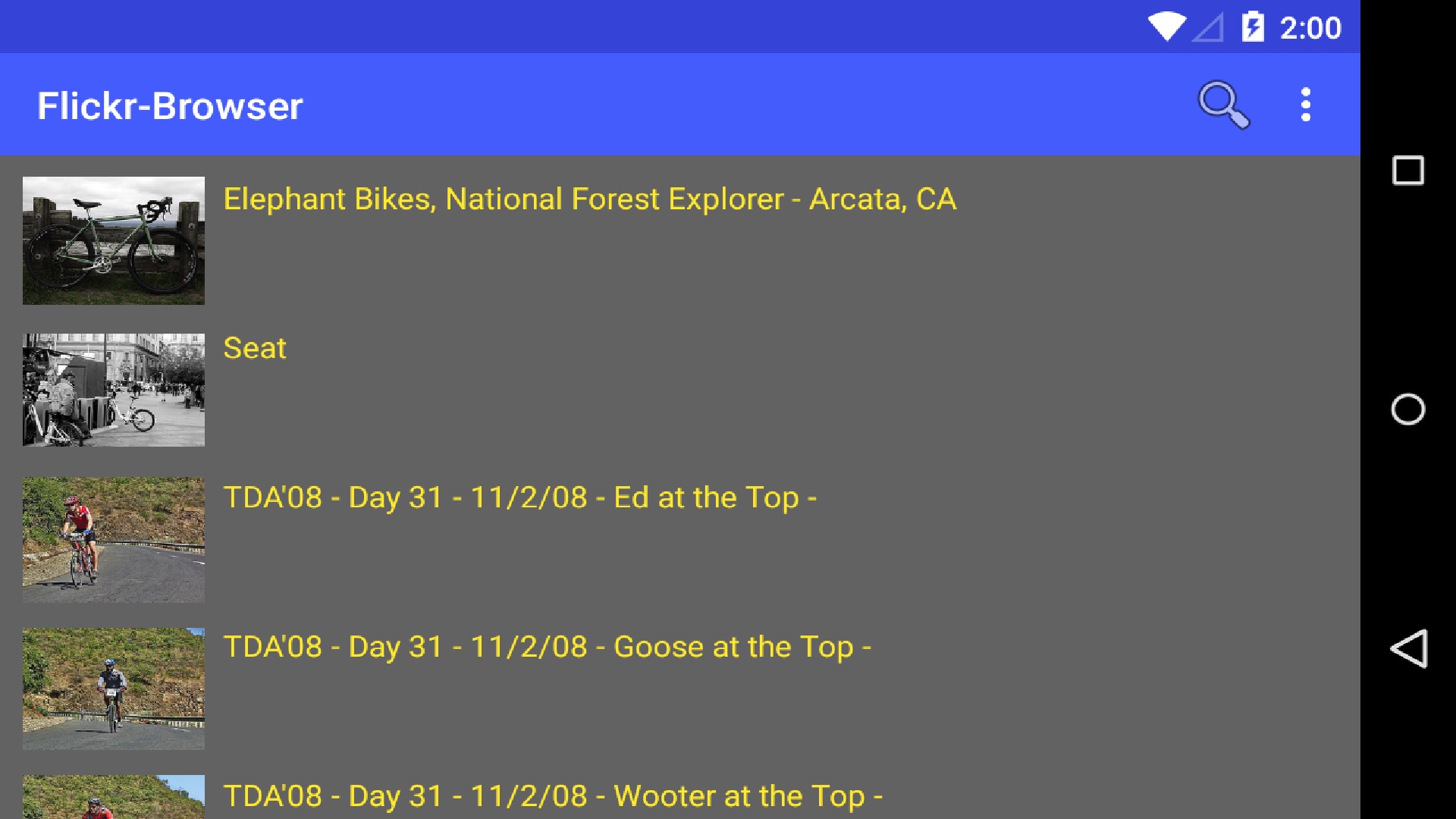Open the Goose at the Top thumbnail
The image size is (1456, 819).
coord(114,689)
